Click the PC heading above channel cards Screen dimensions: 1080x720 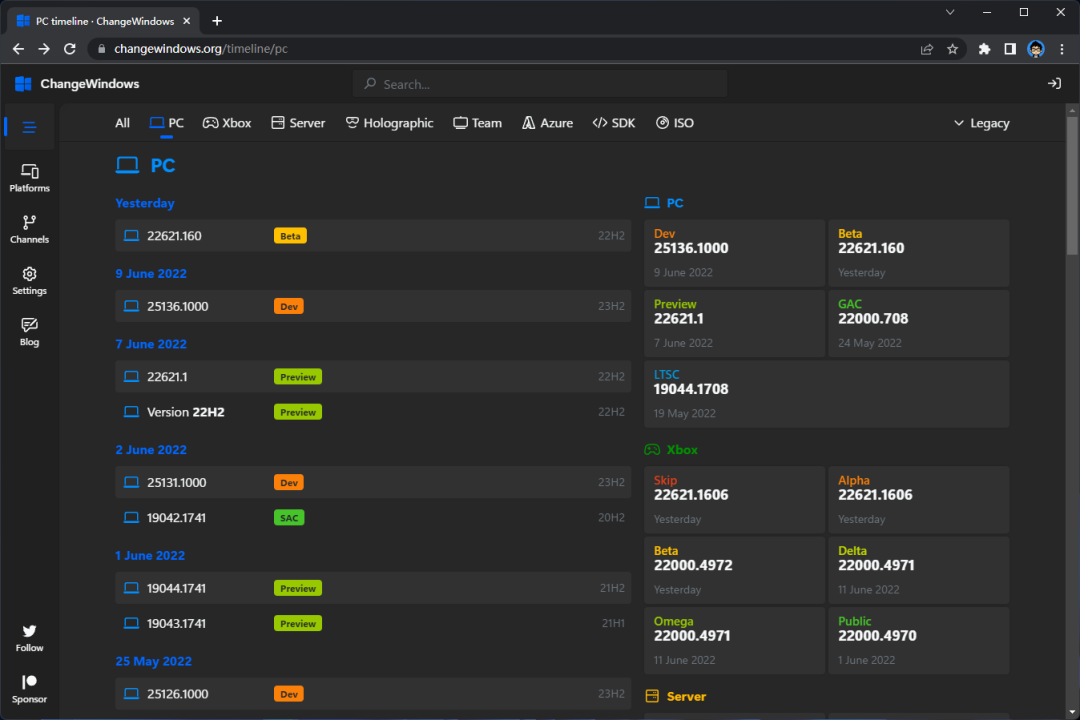point(664,203)
